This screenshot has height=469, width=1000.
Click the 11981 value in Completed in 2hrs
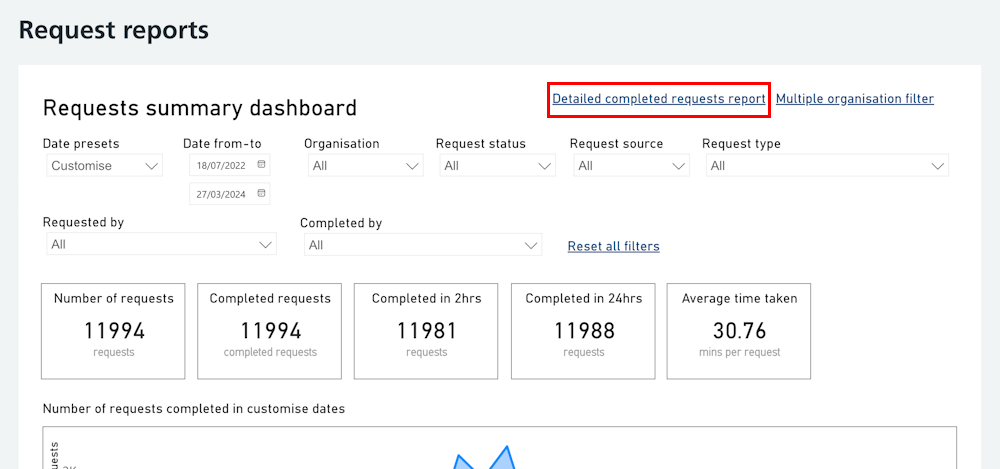tap(426, 331)
